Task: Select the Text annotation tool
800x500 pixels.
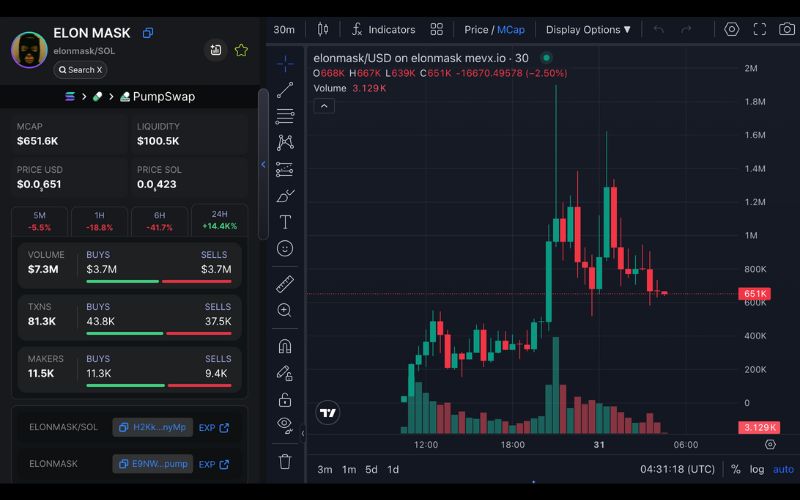Action: pos(285,222)
